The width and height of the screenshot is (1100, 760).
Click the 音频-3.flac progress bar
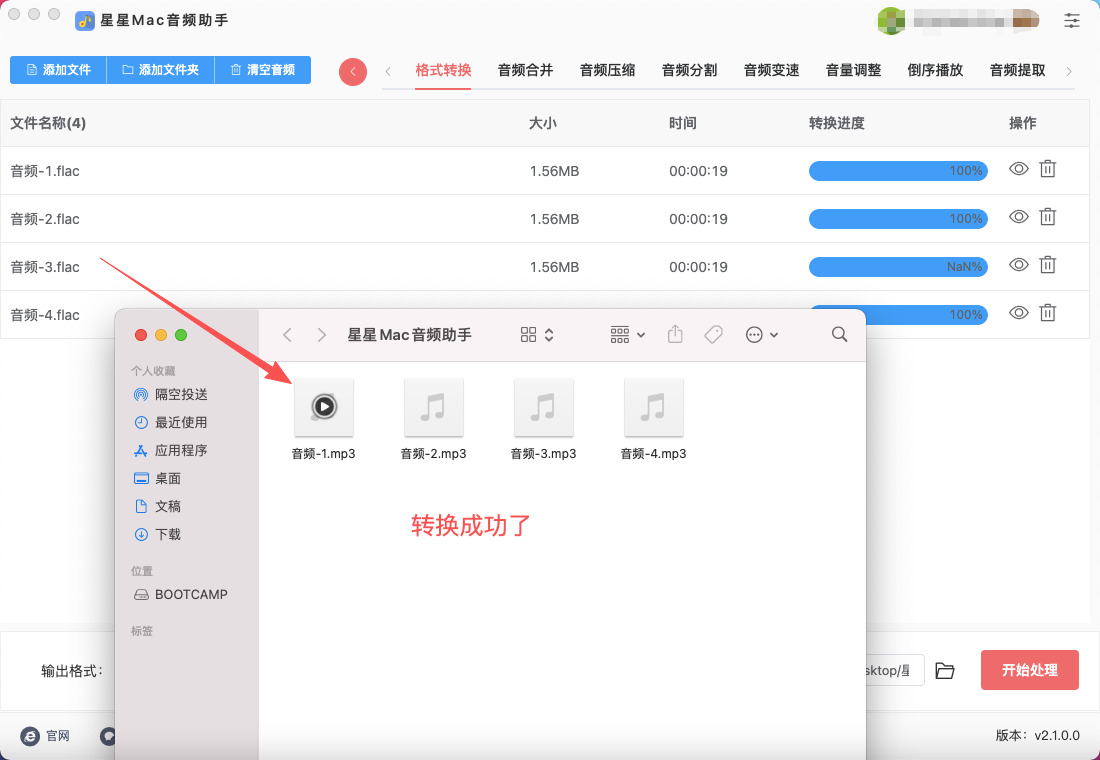897,267
